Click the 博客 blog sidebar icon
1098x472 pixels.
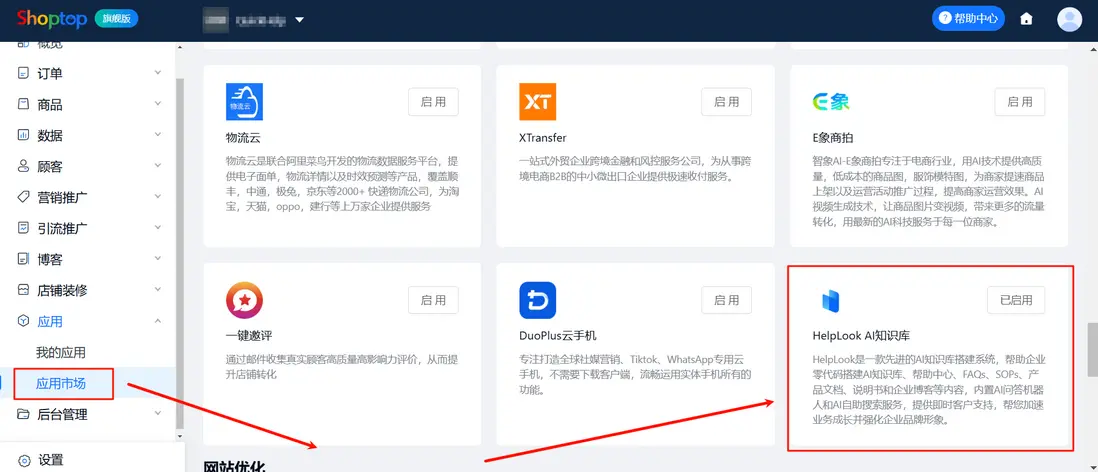coord(23,259)
